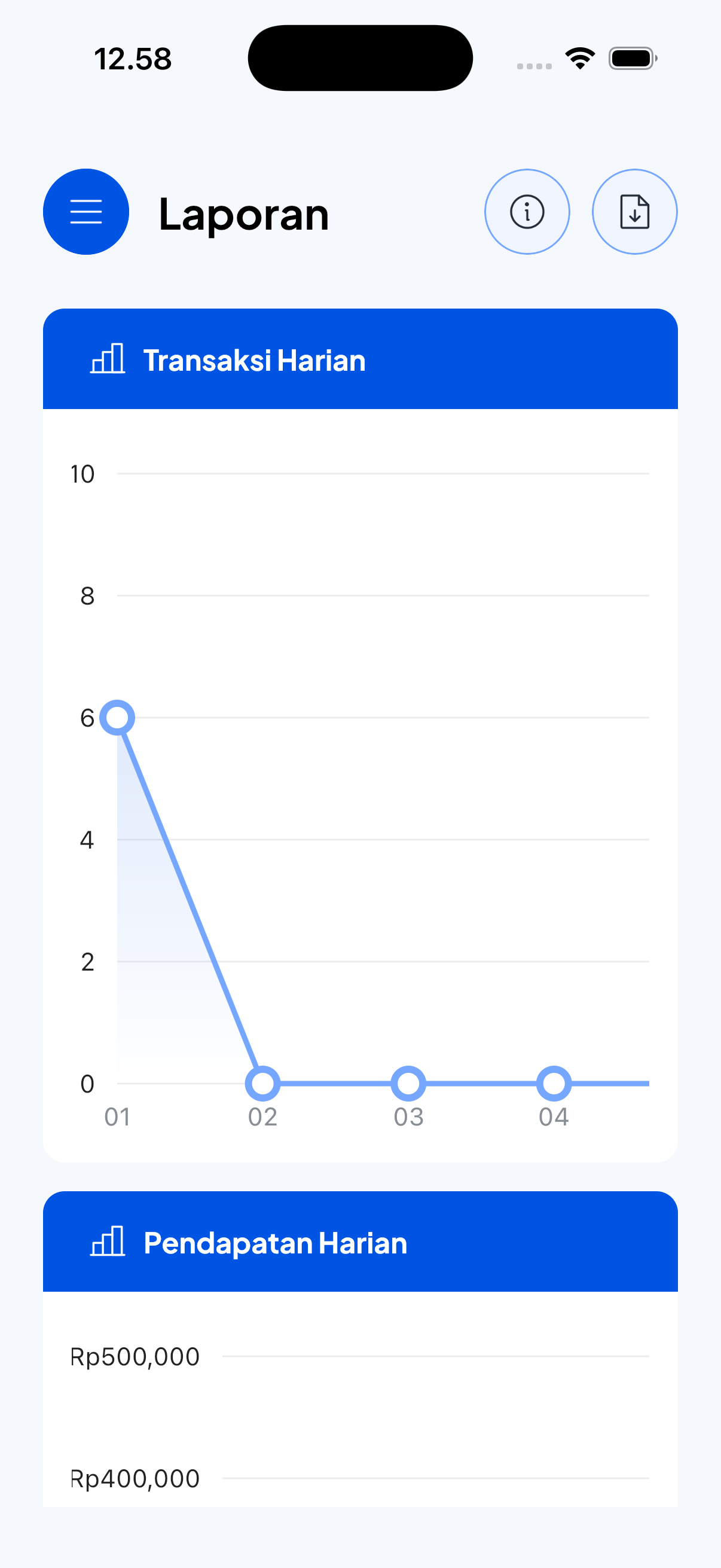Click the bar chart icon on Transaksi Harian
The width and height of the screenshot is (721, 1568).
[x=107, y=359]
